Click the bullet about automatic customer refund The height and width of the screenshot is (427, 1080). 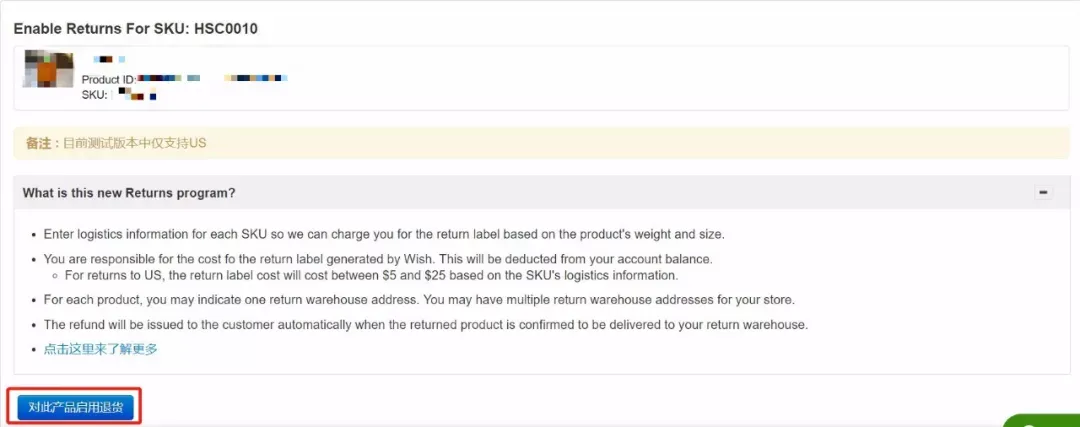426,324
